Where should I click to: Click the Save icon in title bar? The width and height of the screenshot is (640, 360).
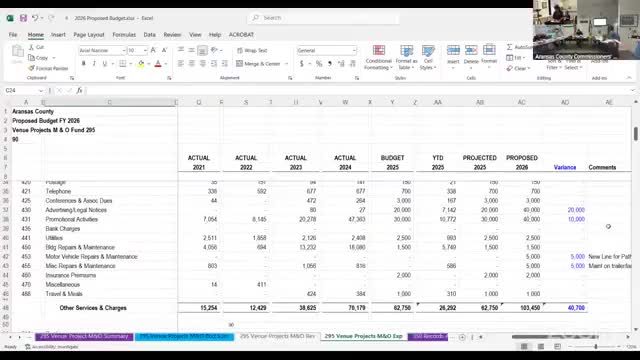[23, 18]
